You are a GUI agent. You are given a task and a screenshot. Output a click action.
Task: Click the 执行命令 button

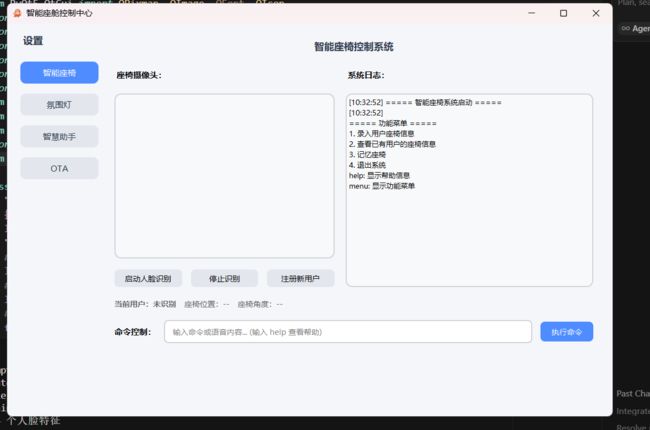[x=567, y=332]
